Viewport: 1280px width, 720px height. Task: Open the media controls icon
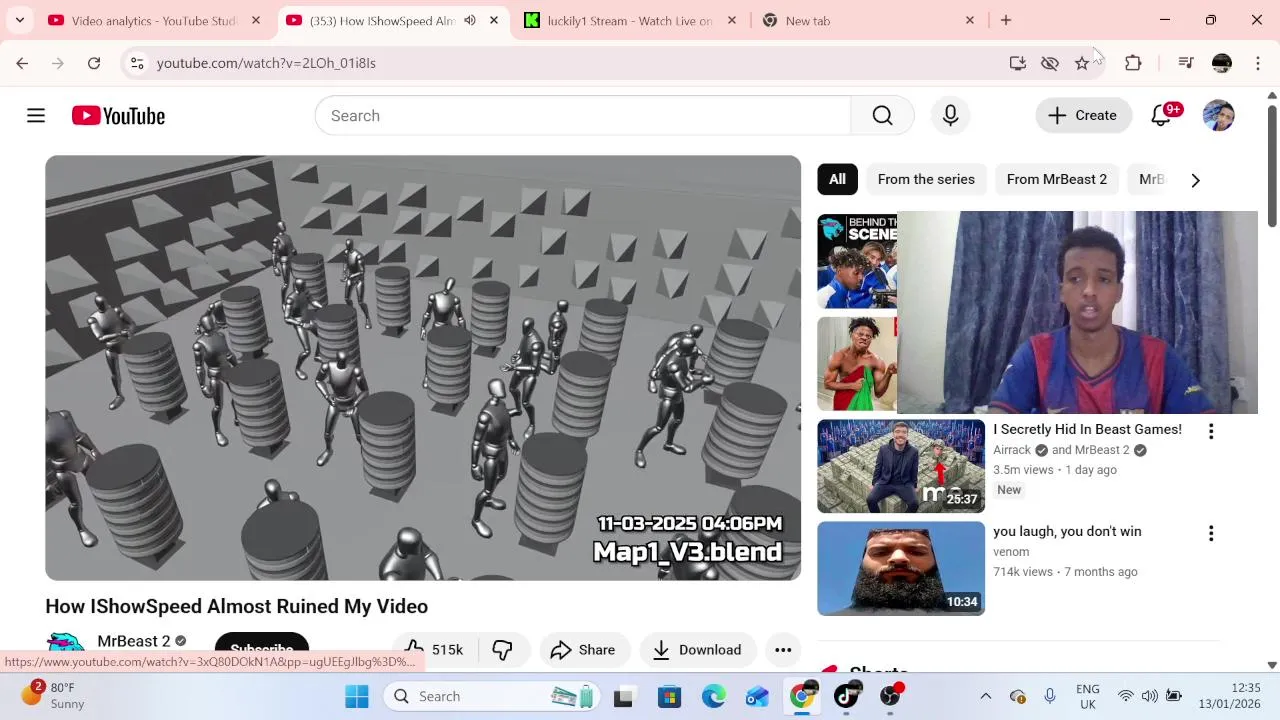coord(1186,63)
